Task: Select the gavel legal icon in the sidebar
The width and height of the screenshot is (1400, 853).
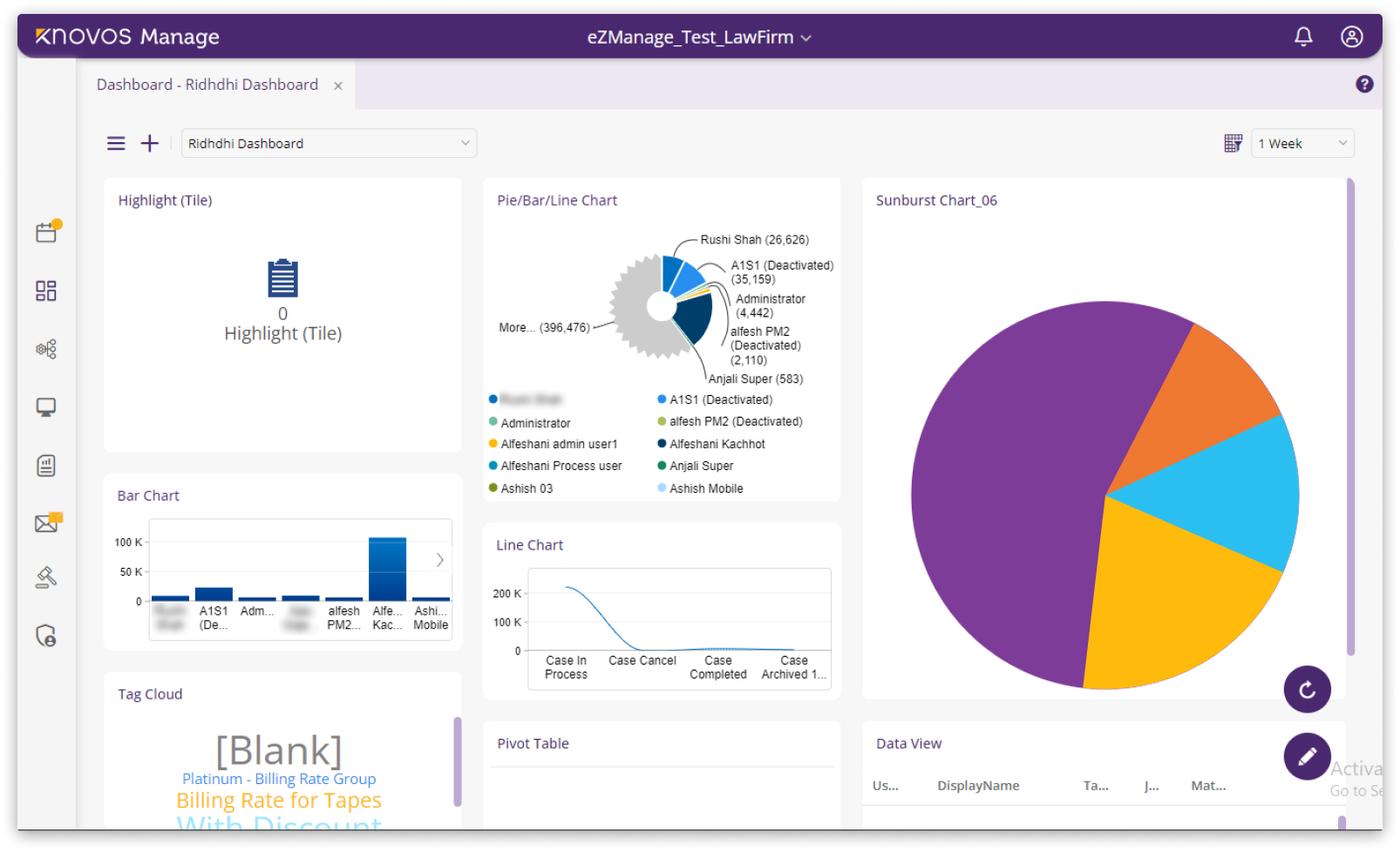Action: click(46, 577)
